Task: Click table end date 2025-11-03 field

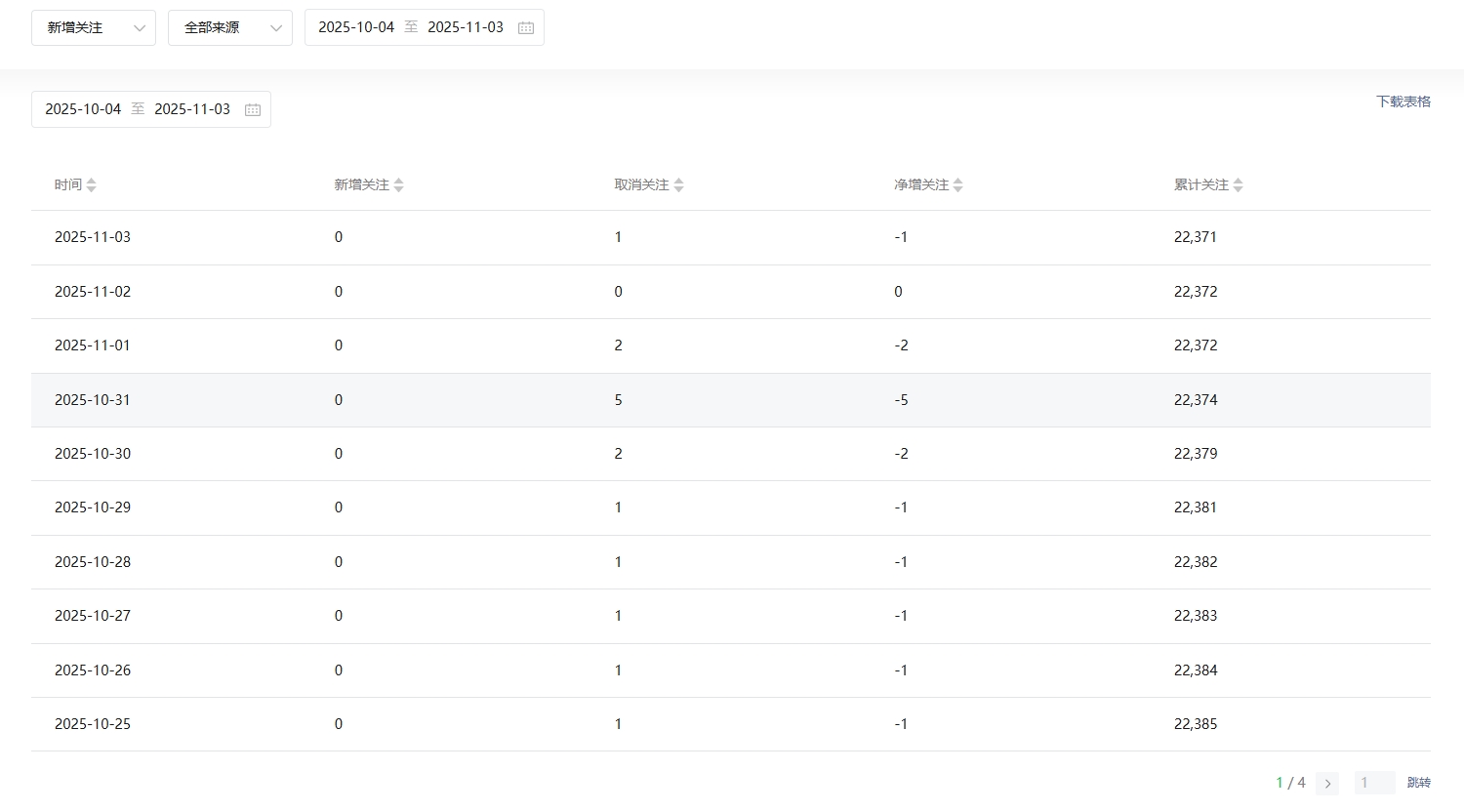Action: click(x=192, y=109)
